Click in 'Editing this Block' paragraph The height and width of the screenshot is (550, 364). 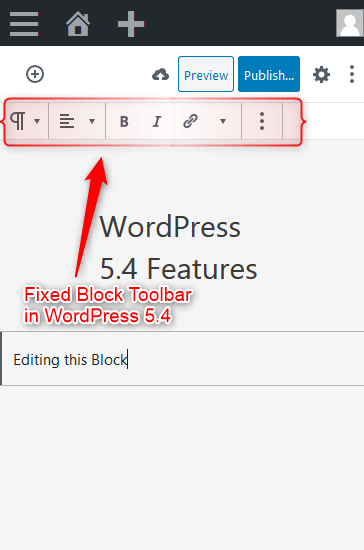[182, 358]
